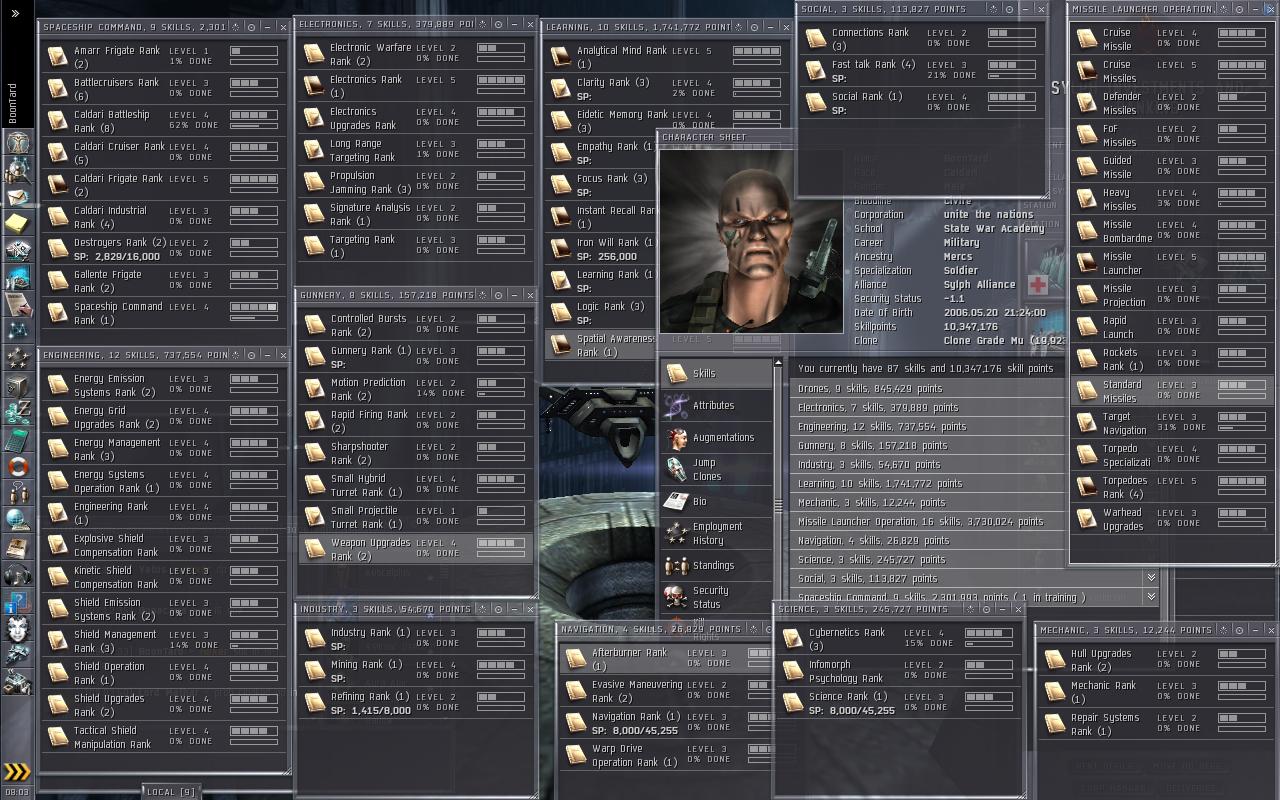Select the Shield Management skill row
The width and height of the screenshot is (1280, 800).
coord(164,641)
